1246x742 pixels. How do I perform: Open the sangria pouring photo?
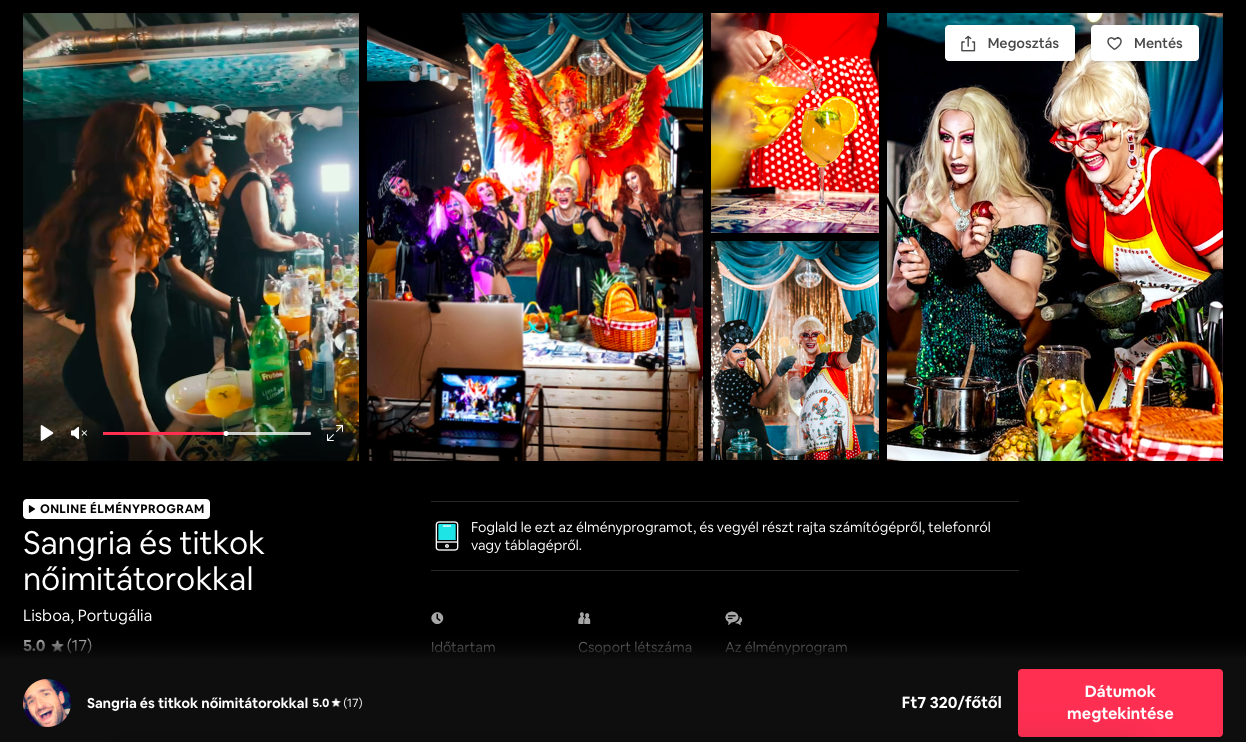point(794,123)
